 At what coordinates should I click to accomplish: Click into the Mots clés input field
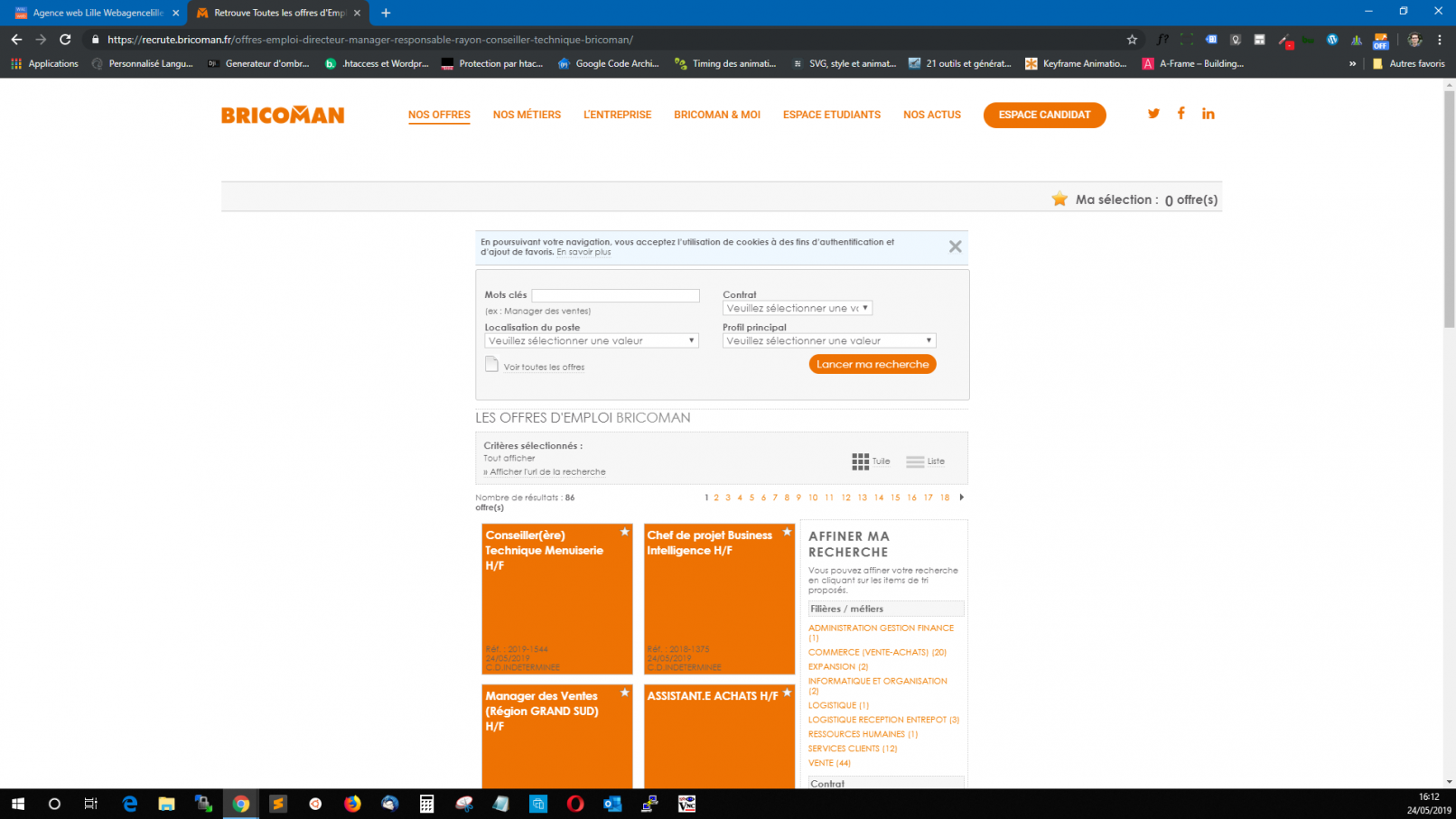[615, 295]
